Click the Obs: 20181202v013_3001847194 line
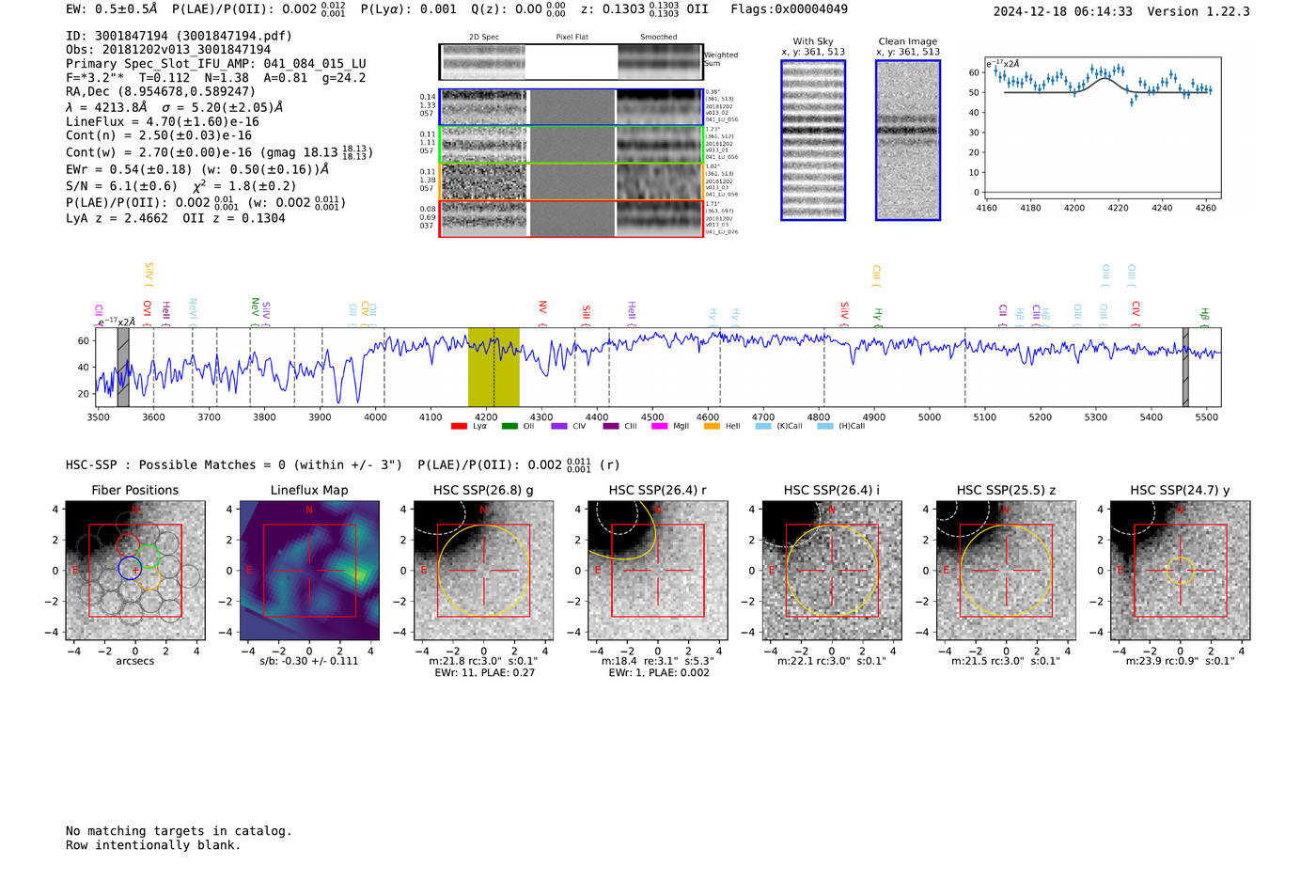Image resolution: width=1316 pixels, height=896 pixels. pos(168,50)
